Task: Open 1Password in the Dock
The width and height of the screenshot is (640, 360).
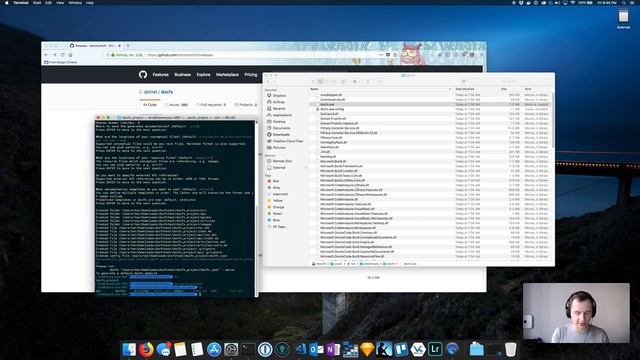Action: tap(265, 350)
